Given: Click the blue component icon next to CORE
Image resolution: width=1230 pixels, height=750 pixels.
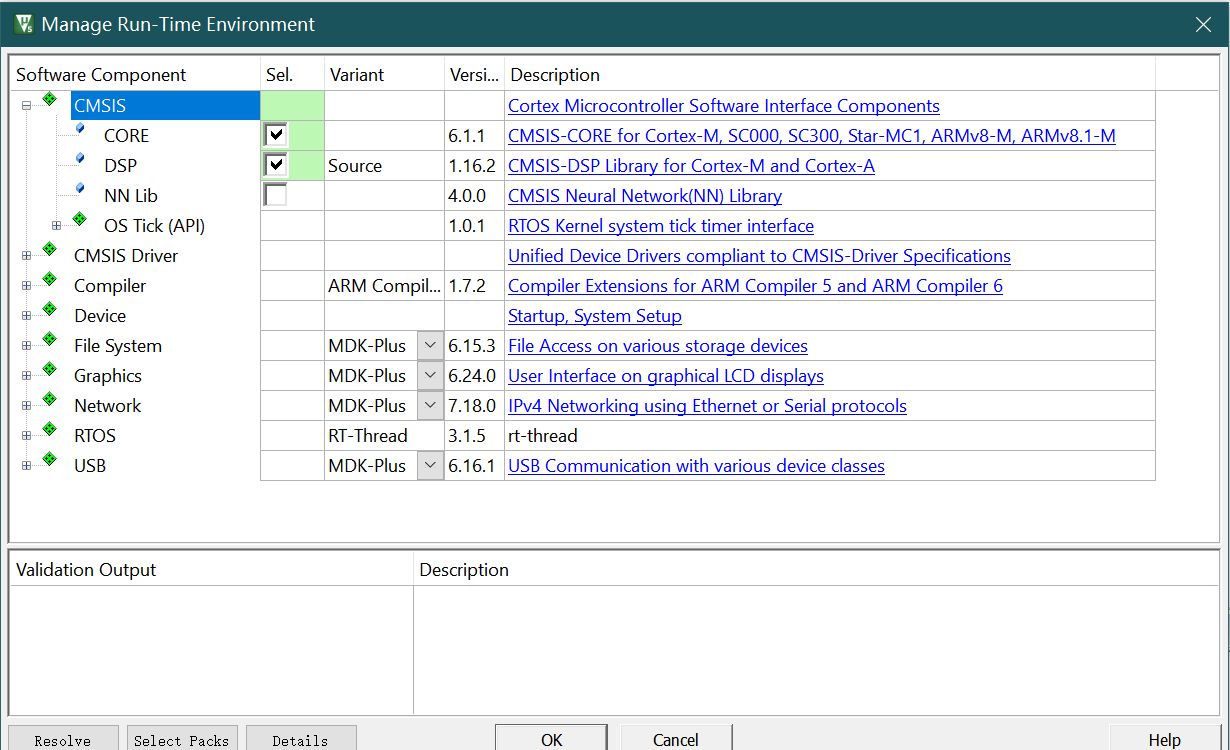Looking at the screenshot, I should (x=80, y=128).
